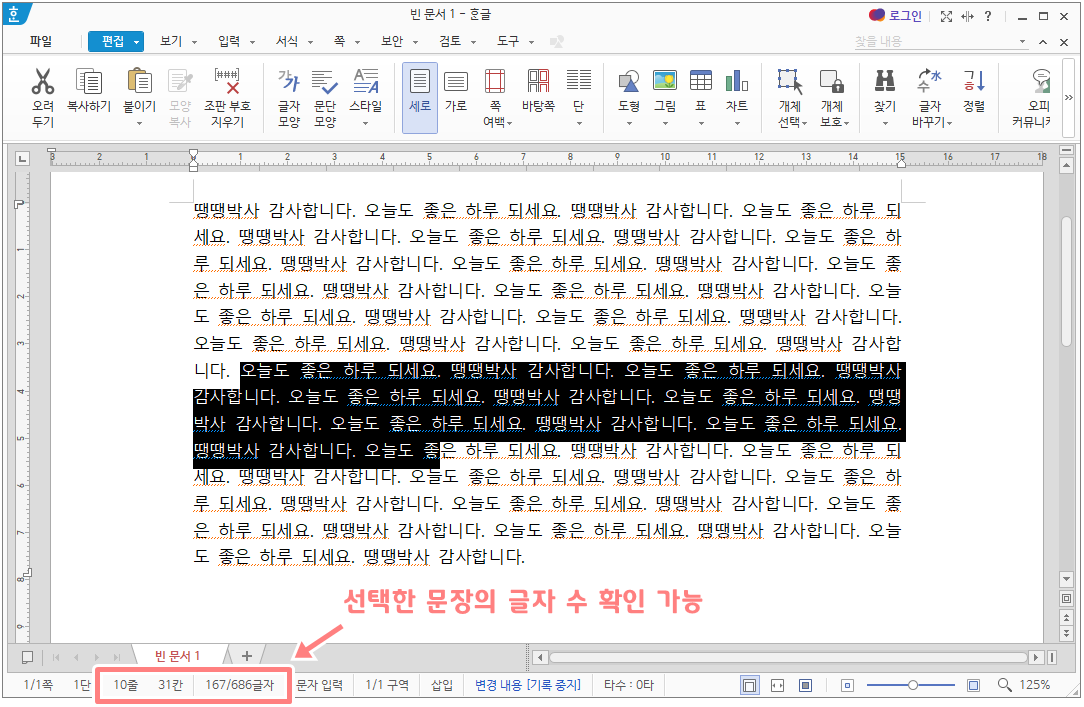This screenshot has width=1084, height=707.
Task: Open the 파일 menu
Action: coord(39,41)
